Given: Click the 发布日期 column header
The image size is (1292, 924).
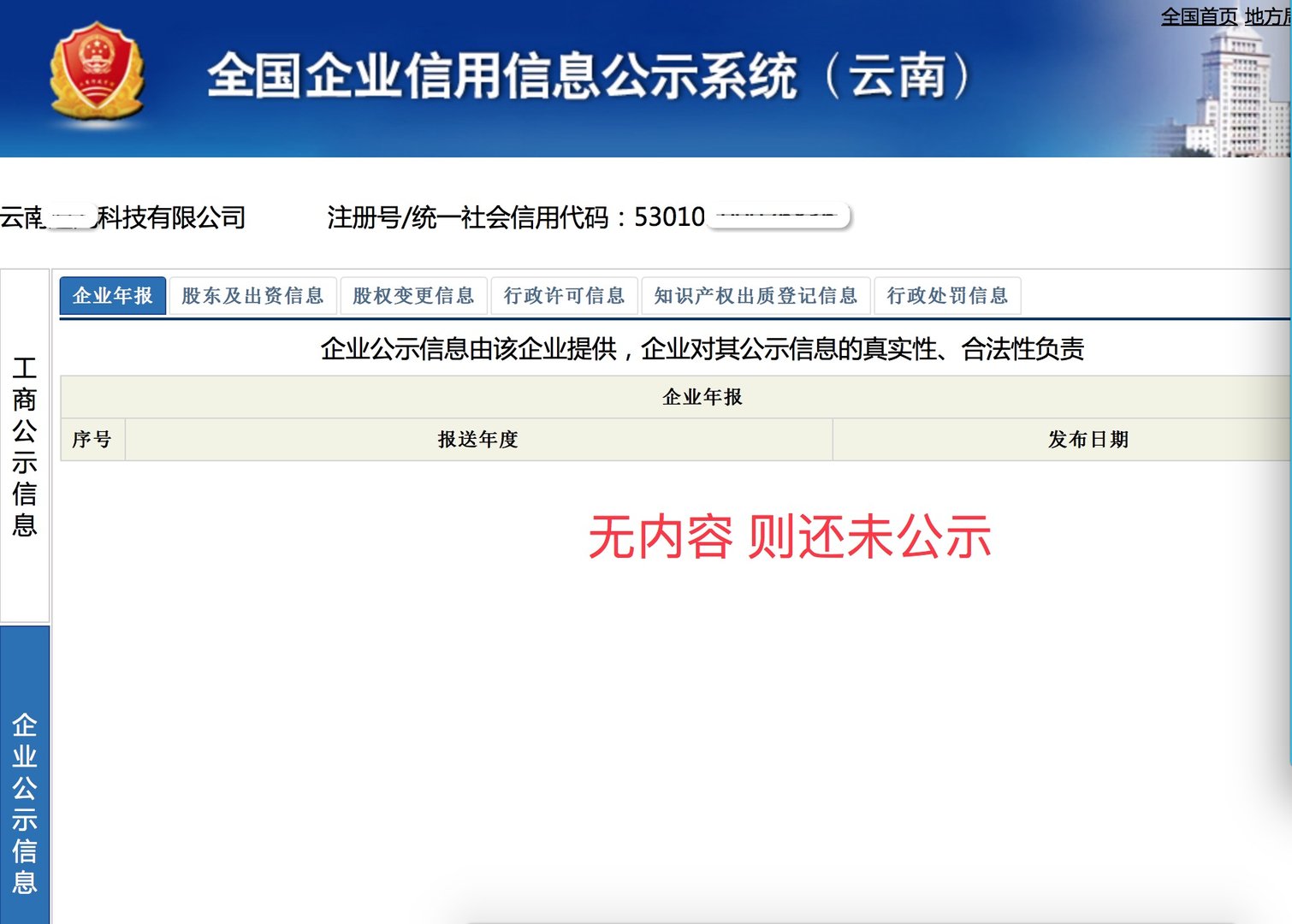Looking at the screenshot, I should tap(1087, 439).
